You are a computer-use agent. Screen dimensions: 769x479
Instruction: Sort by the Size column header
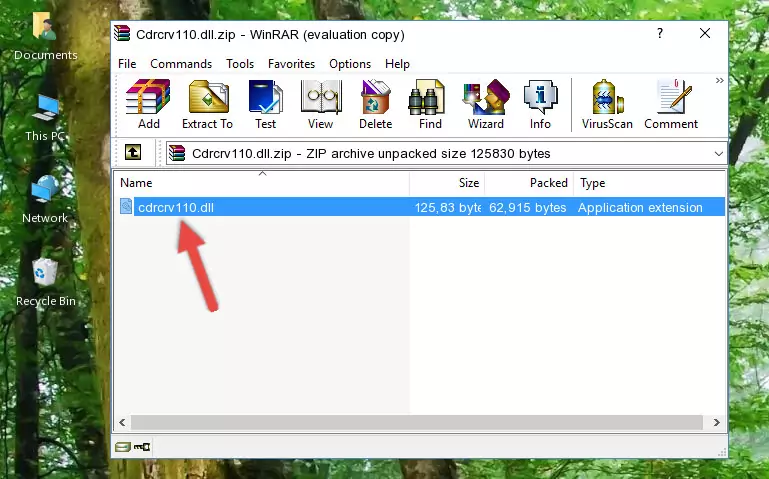coord(447,182)
